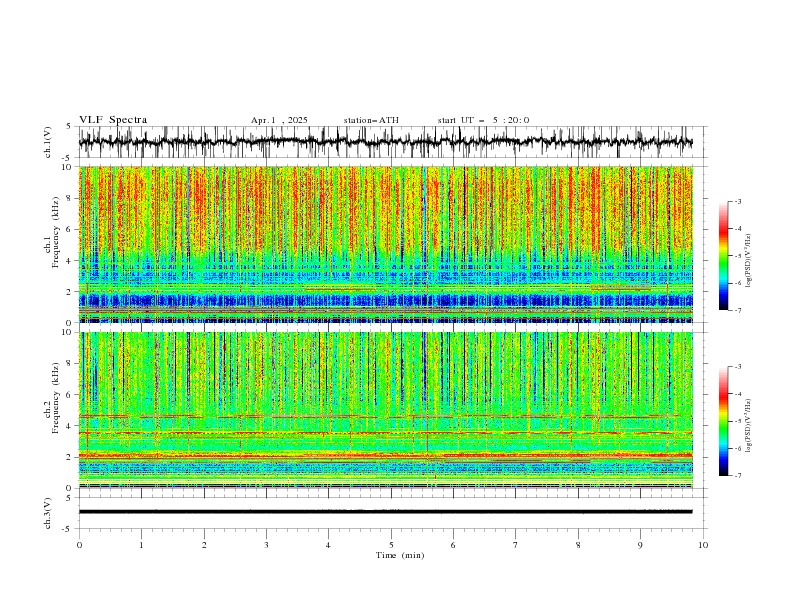
Task: Click time axis tick label "3"
Action: tap(266, 545)
